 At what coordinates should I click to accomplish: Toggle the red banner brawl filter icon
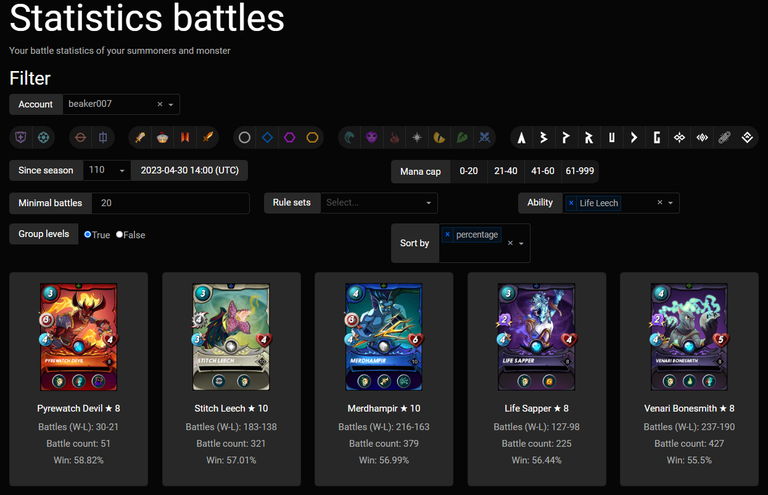click(x=185, y=138)
